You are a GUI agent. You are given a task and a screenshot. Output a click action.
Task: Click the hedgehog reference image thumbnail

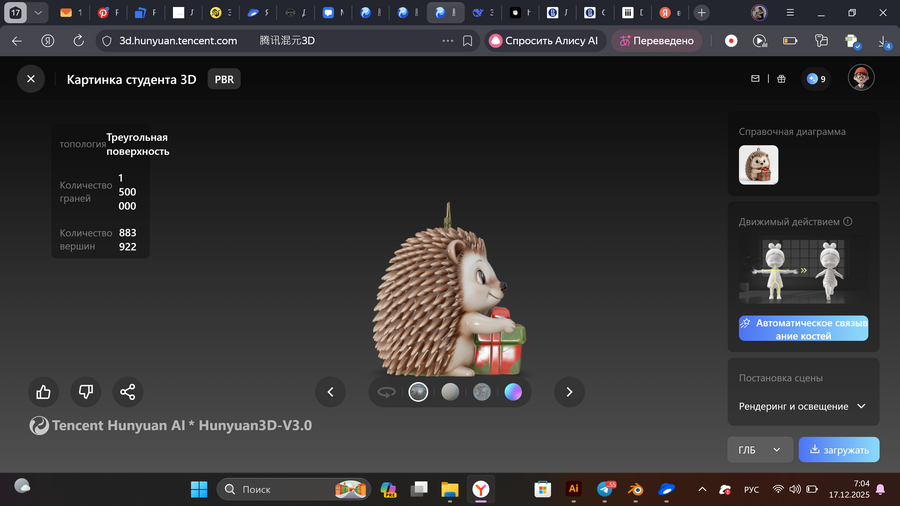pos(758,165)
